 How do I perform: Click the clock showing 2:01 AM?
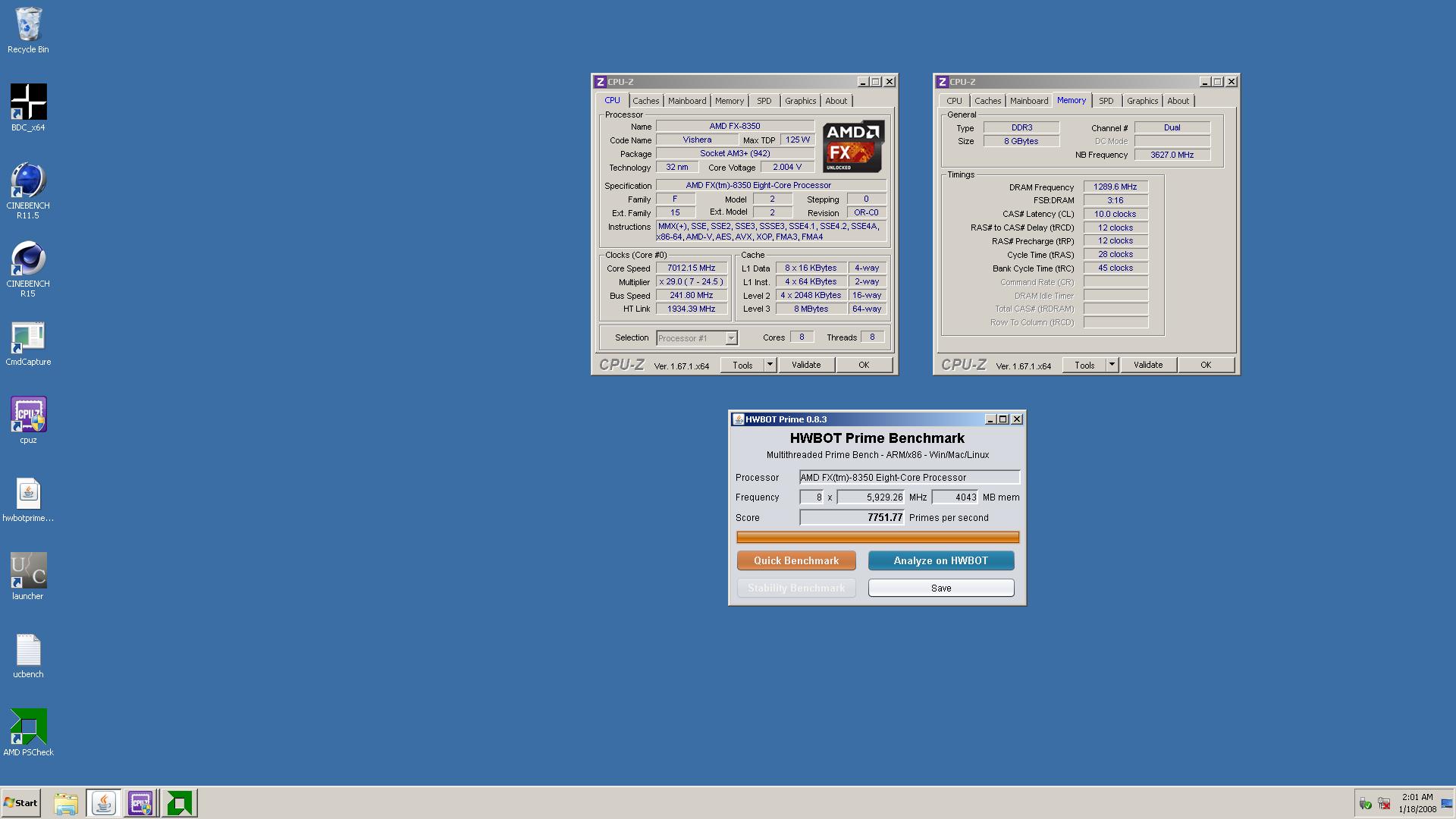tap(1417, 797)
